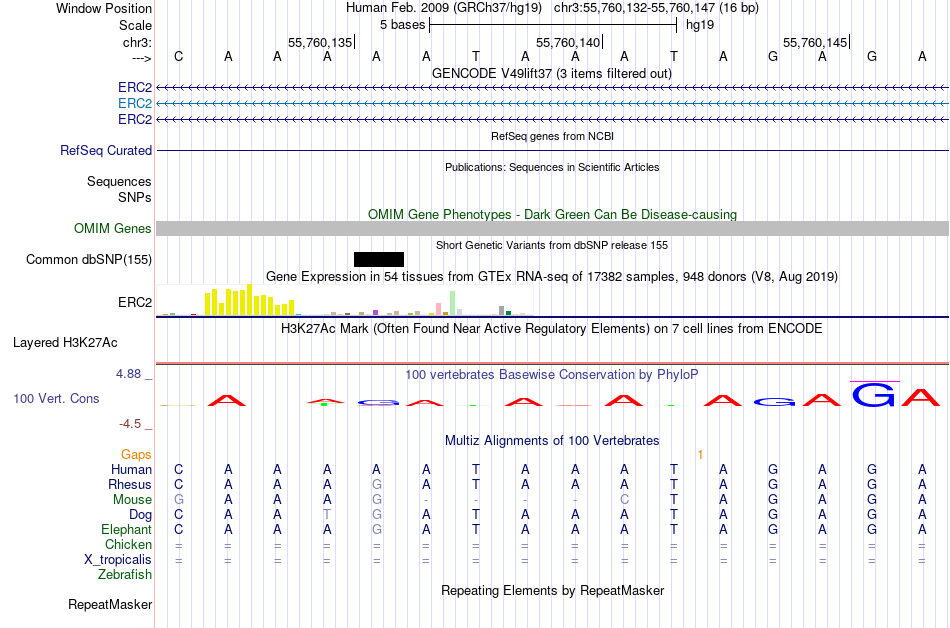Click the hg19 label beside the scale bar
950x628 pixels.
point(700,25)
